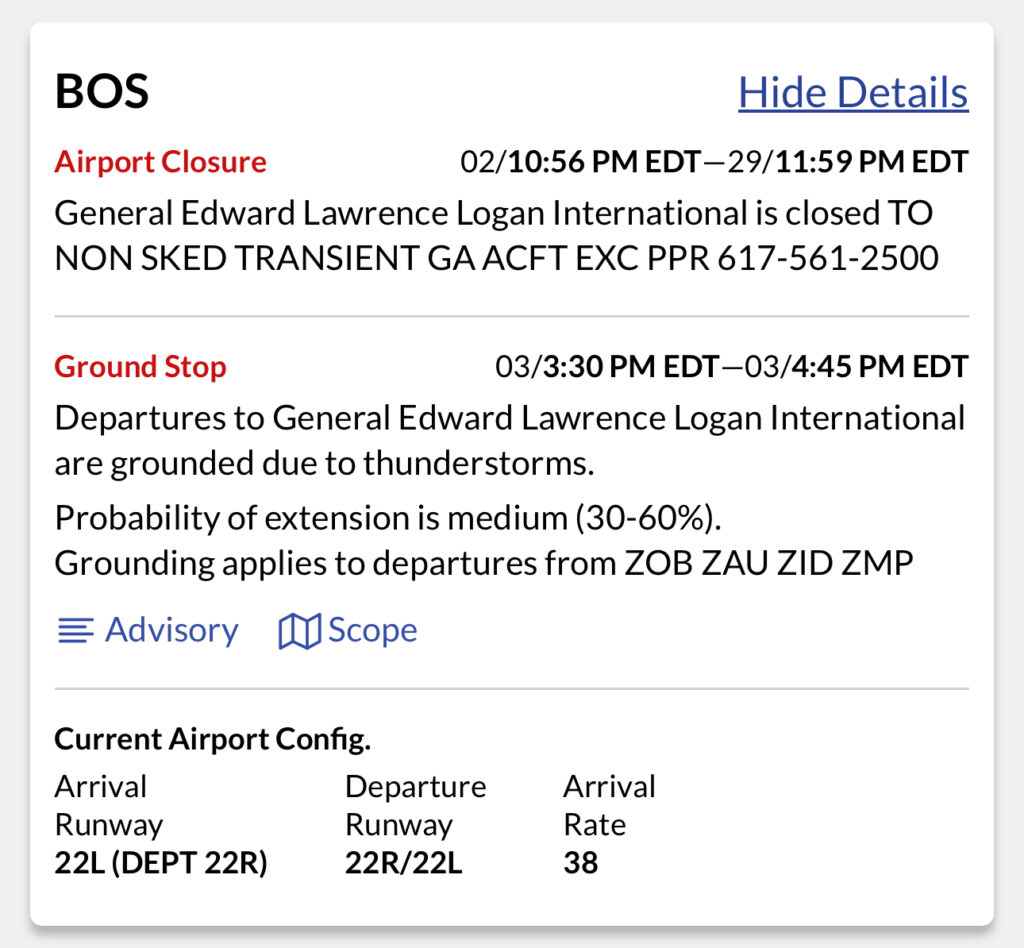Image resolution: width=1024 pixels, height=948 pixels.
Task: Click the Ground Stop time range
Action: click(x=731, y=367)
